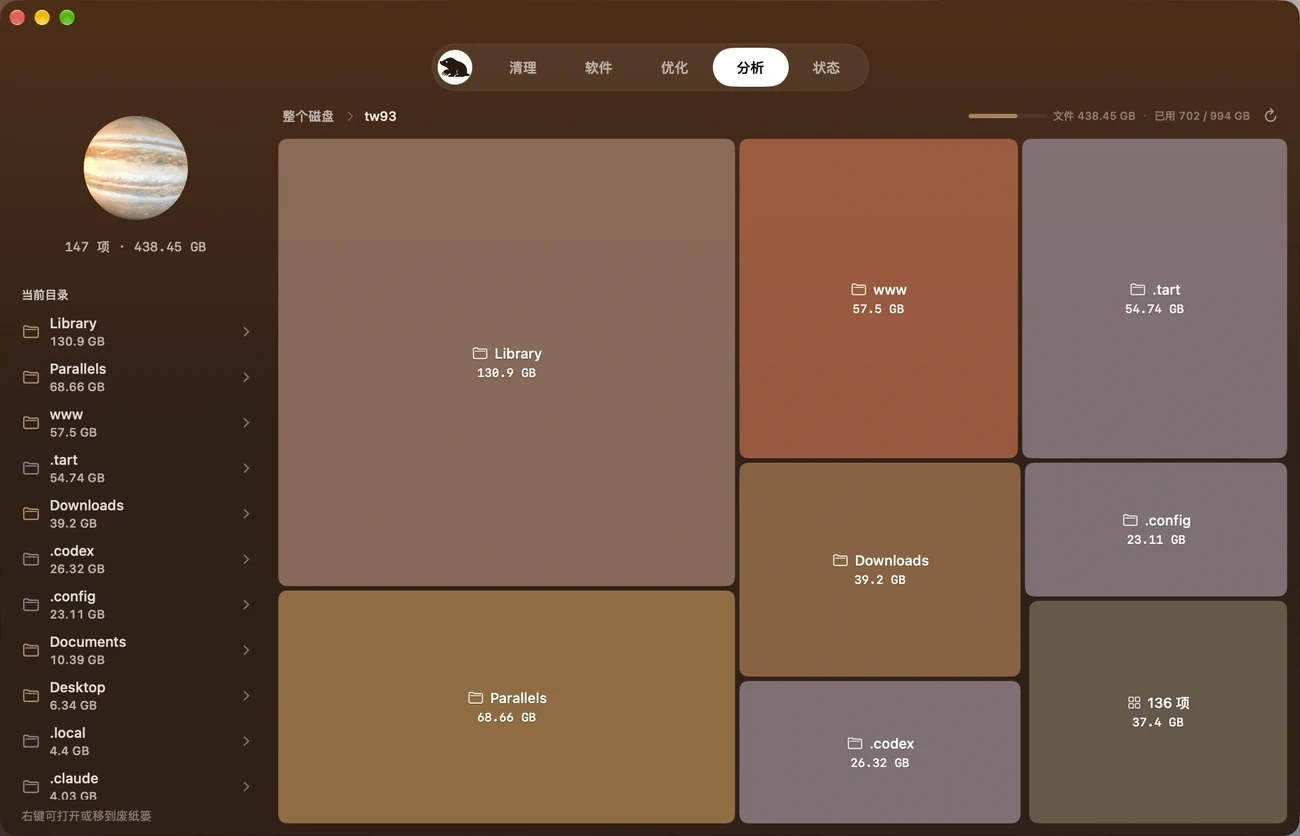Click folder icon on www treemap tile
Viewport: 1300px width, 836px height.
tap(858, 289)
